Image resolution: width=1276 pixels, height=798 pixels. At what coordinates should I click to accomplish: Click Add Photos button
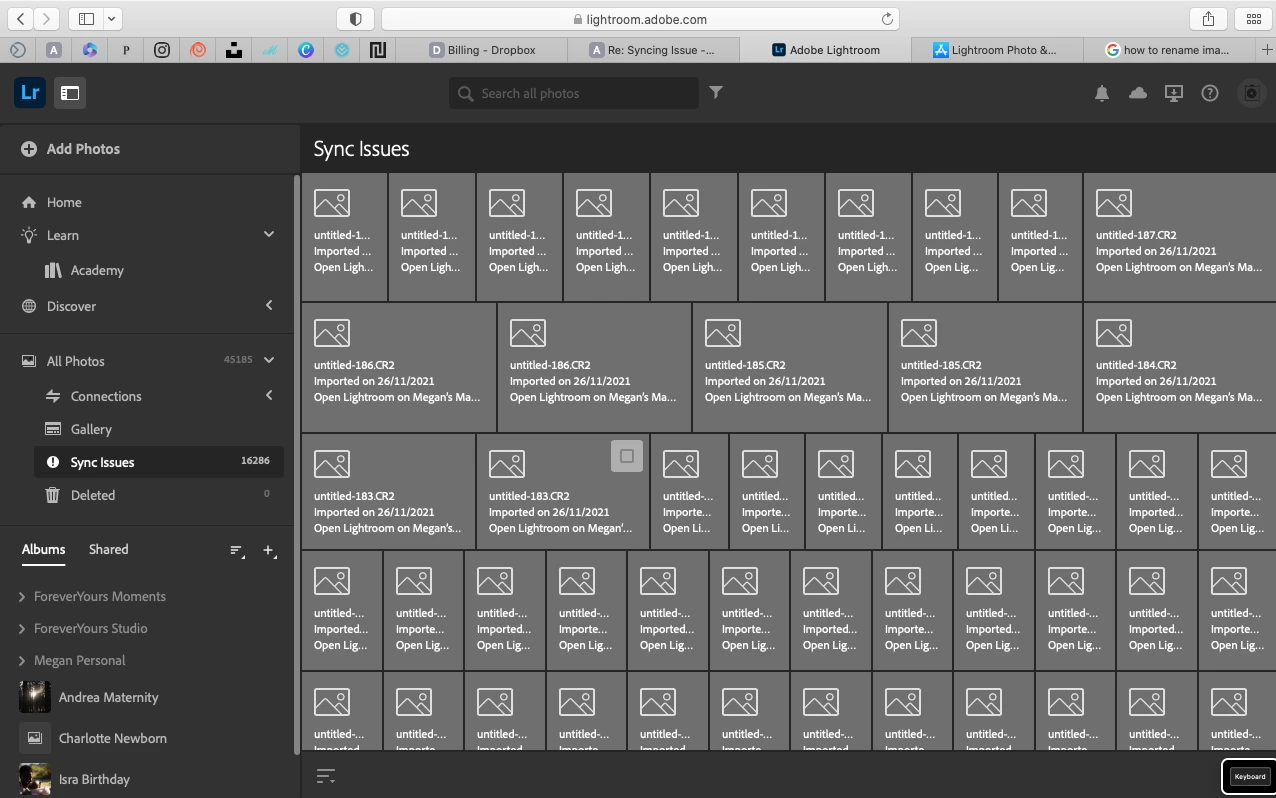click(x=70, y=149)
